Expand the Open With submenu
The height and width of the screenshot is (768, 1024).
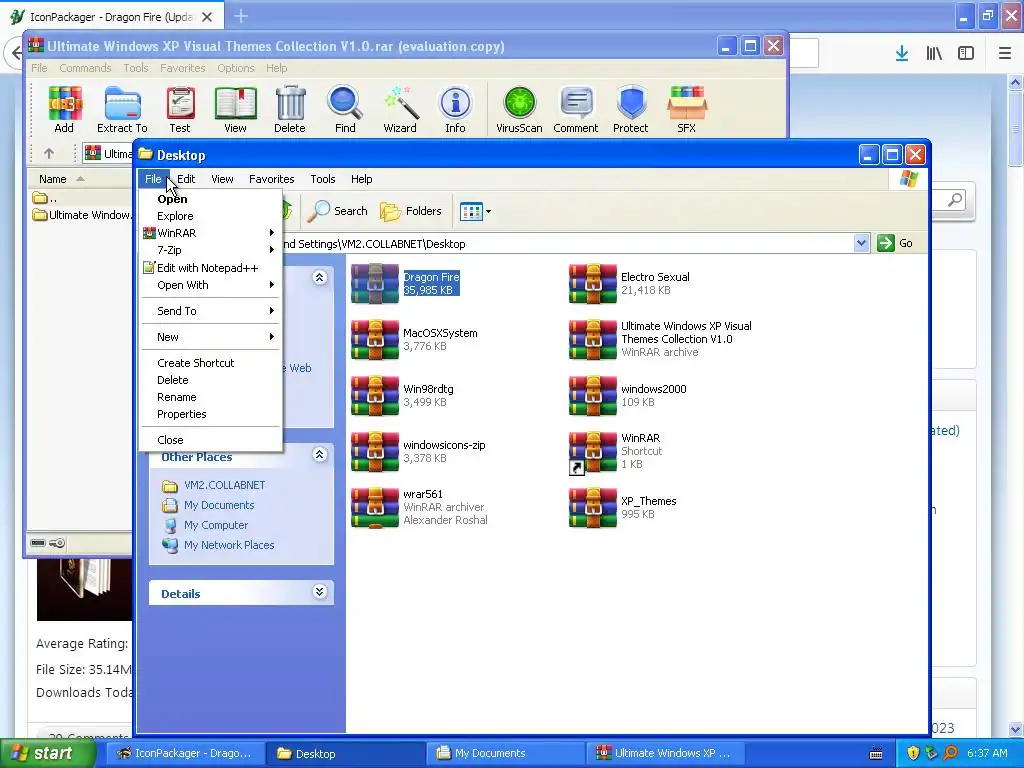pos(210,285)
